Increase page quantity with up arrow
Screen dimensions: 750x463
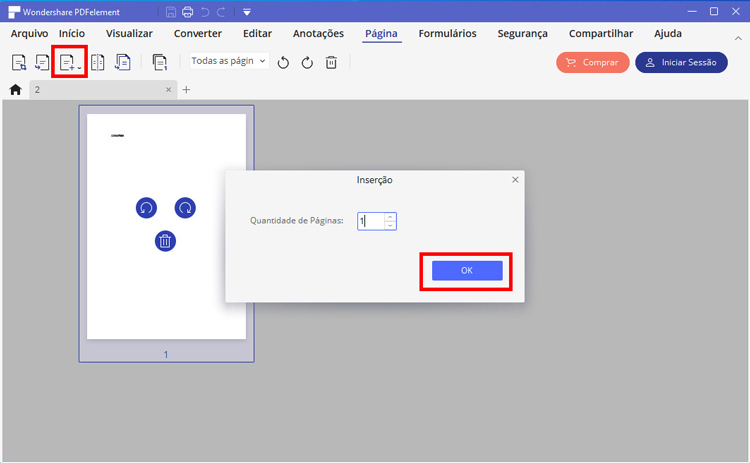coord(390,217)
